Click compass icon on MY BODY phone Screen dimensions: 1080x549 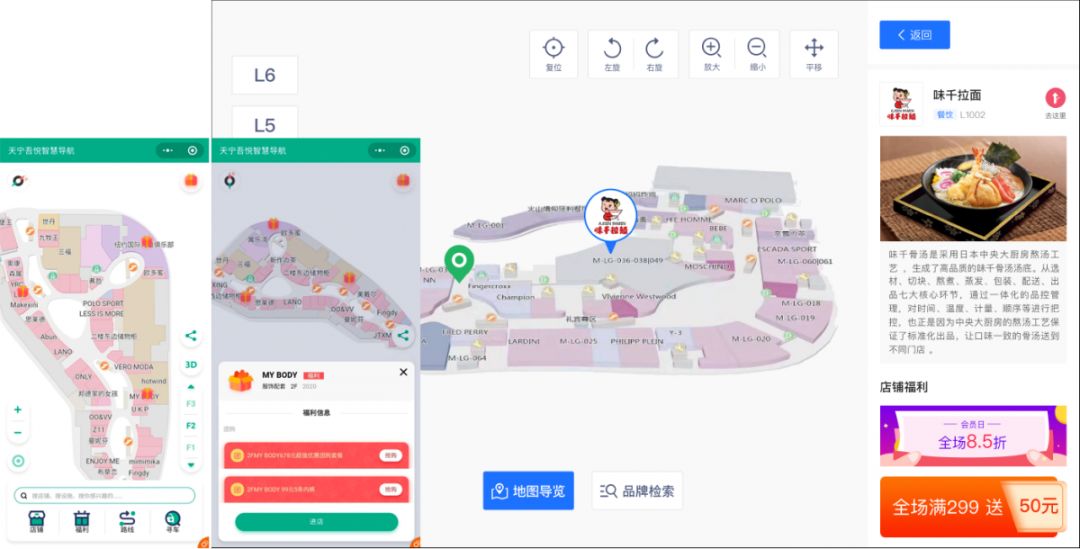click(x=230, y=181)
